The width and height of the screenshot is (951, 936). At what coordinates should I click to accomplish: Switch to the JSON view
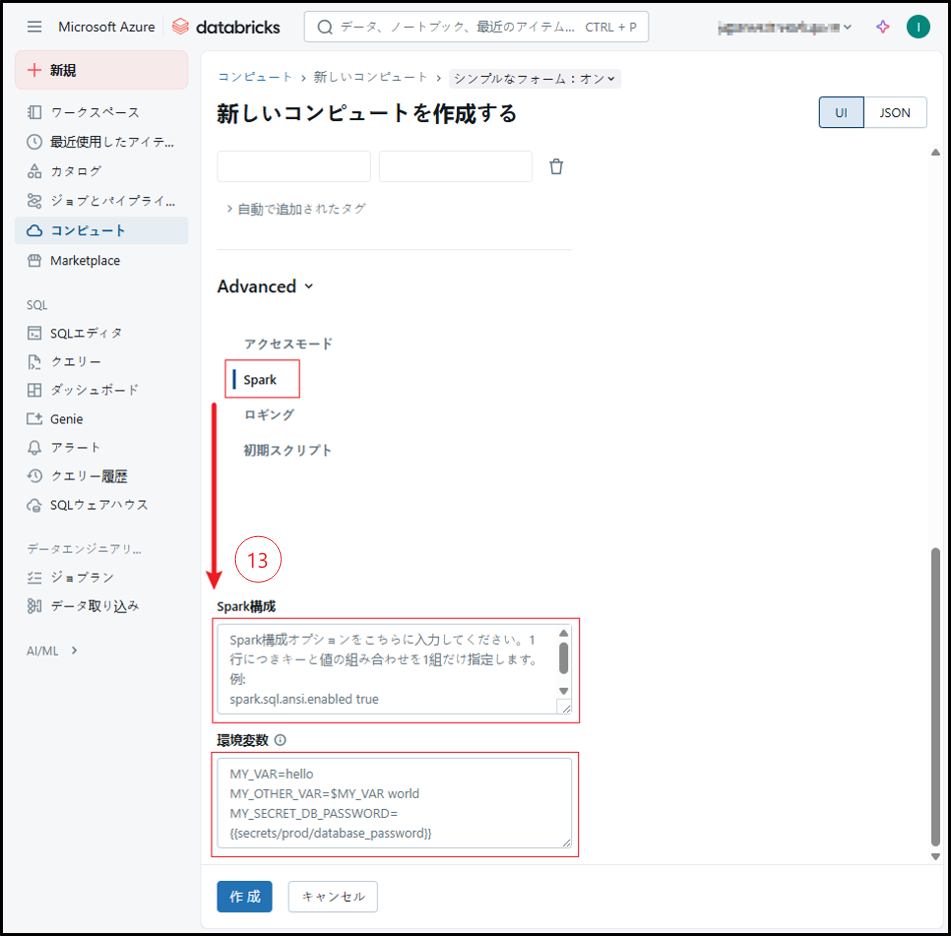click(x=895, y=113)
